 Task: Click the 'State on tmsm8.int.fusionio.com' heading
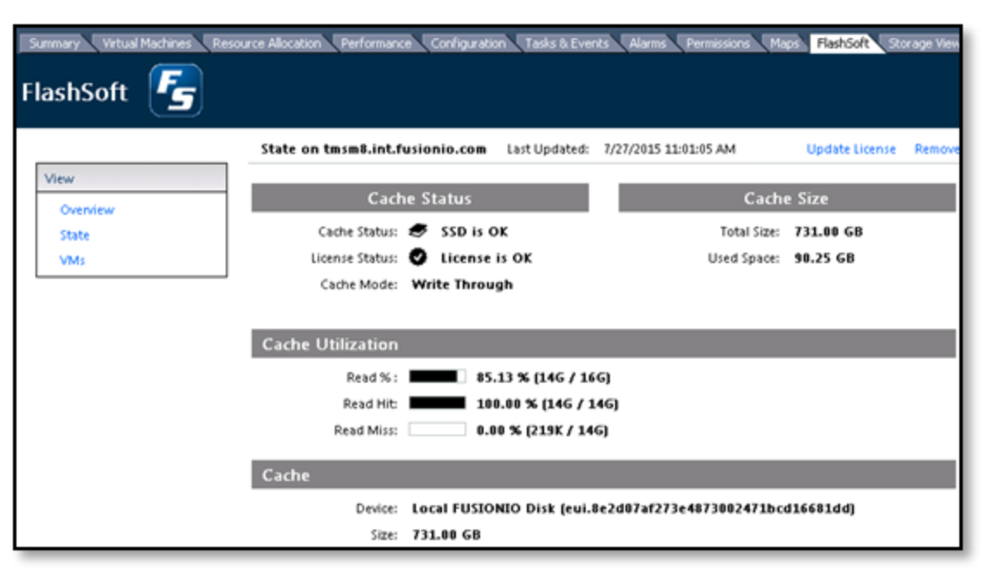pos(373,149)
